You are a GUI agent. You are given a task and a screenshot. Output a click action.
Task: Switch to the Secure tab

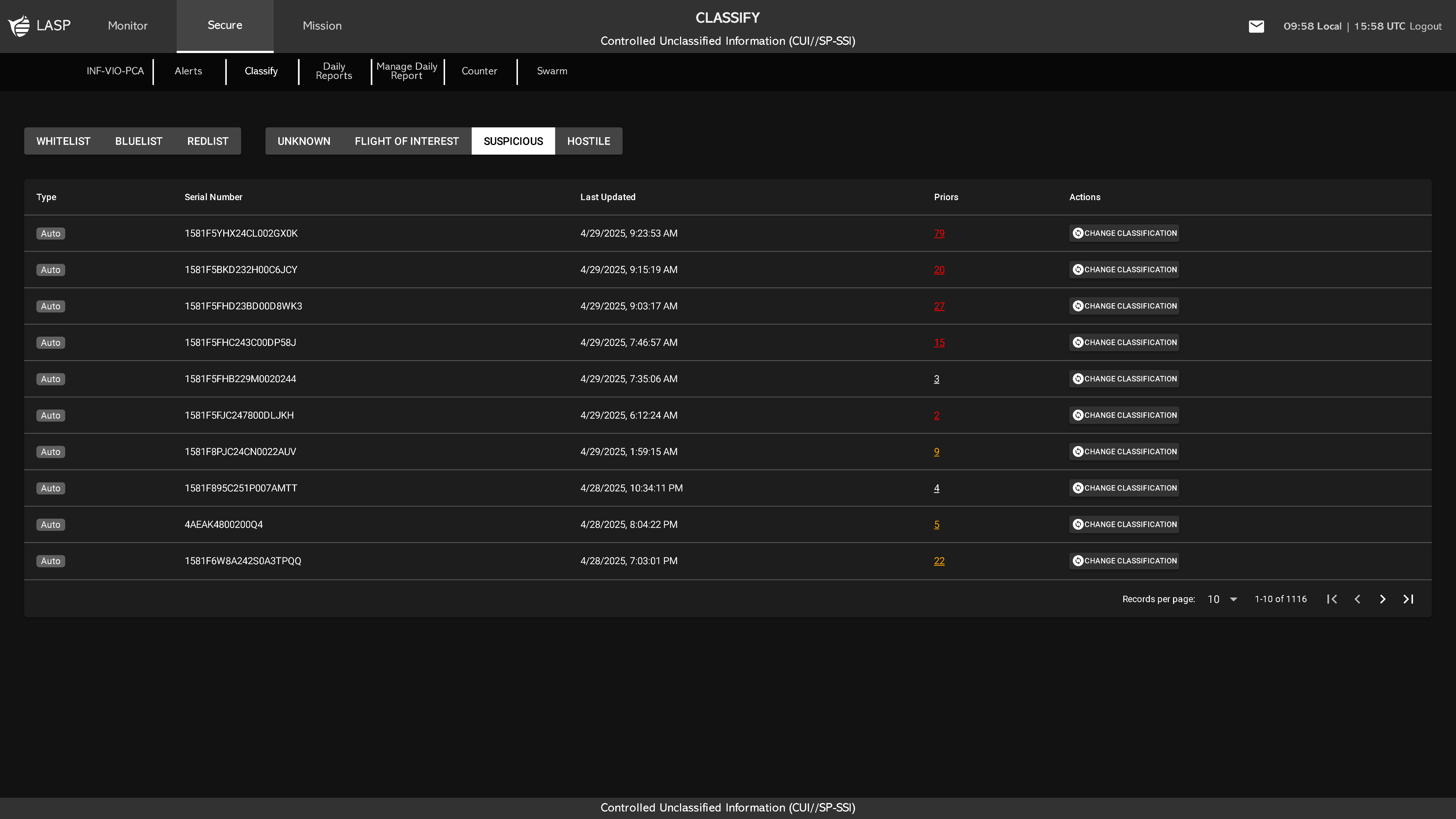pyautogui.click(x=225, y=26)
